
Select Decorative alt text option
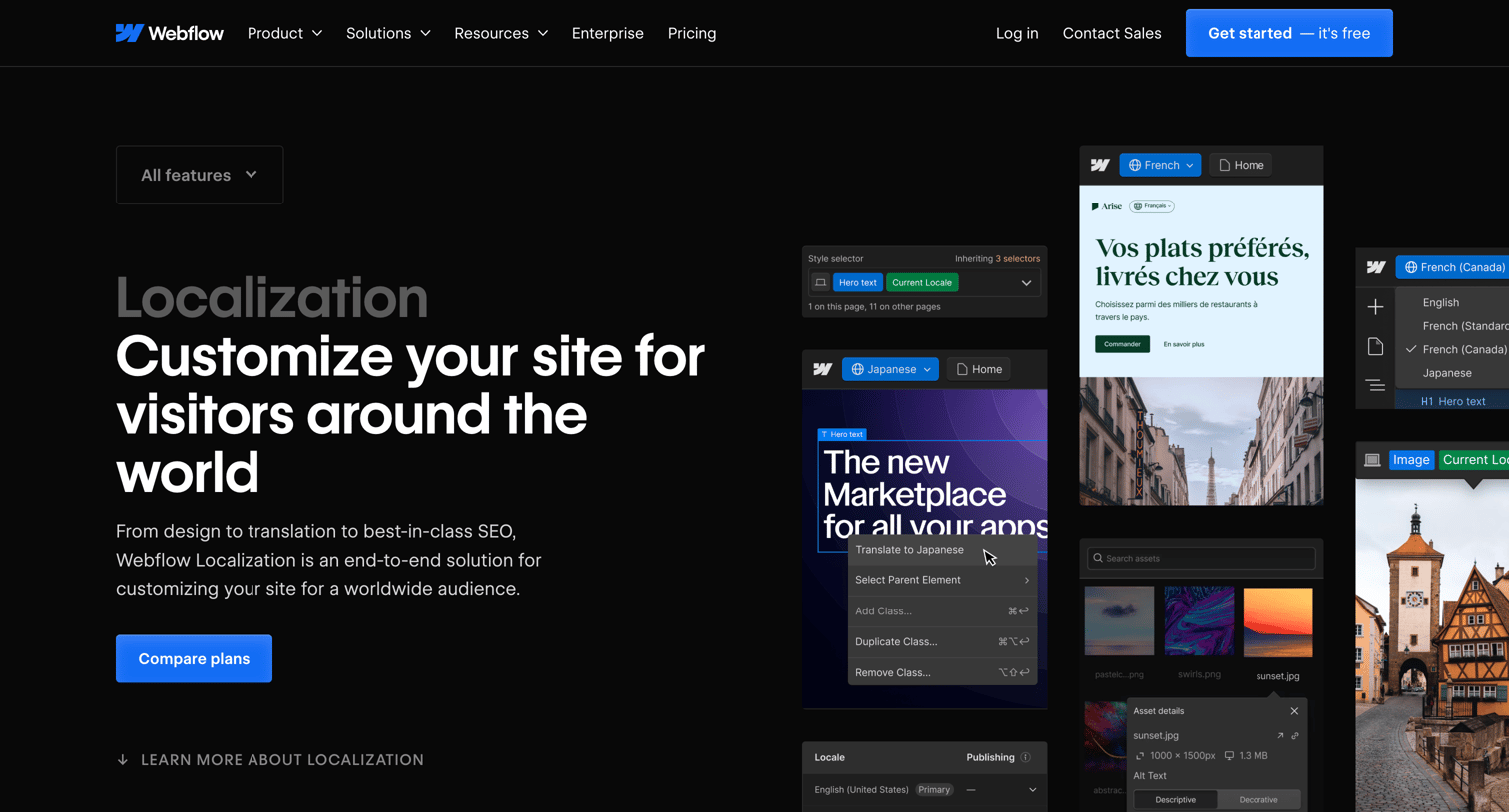coord(1258,799)
